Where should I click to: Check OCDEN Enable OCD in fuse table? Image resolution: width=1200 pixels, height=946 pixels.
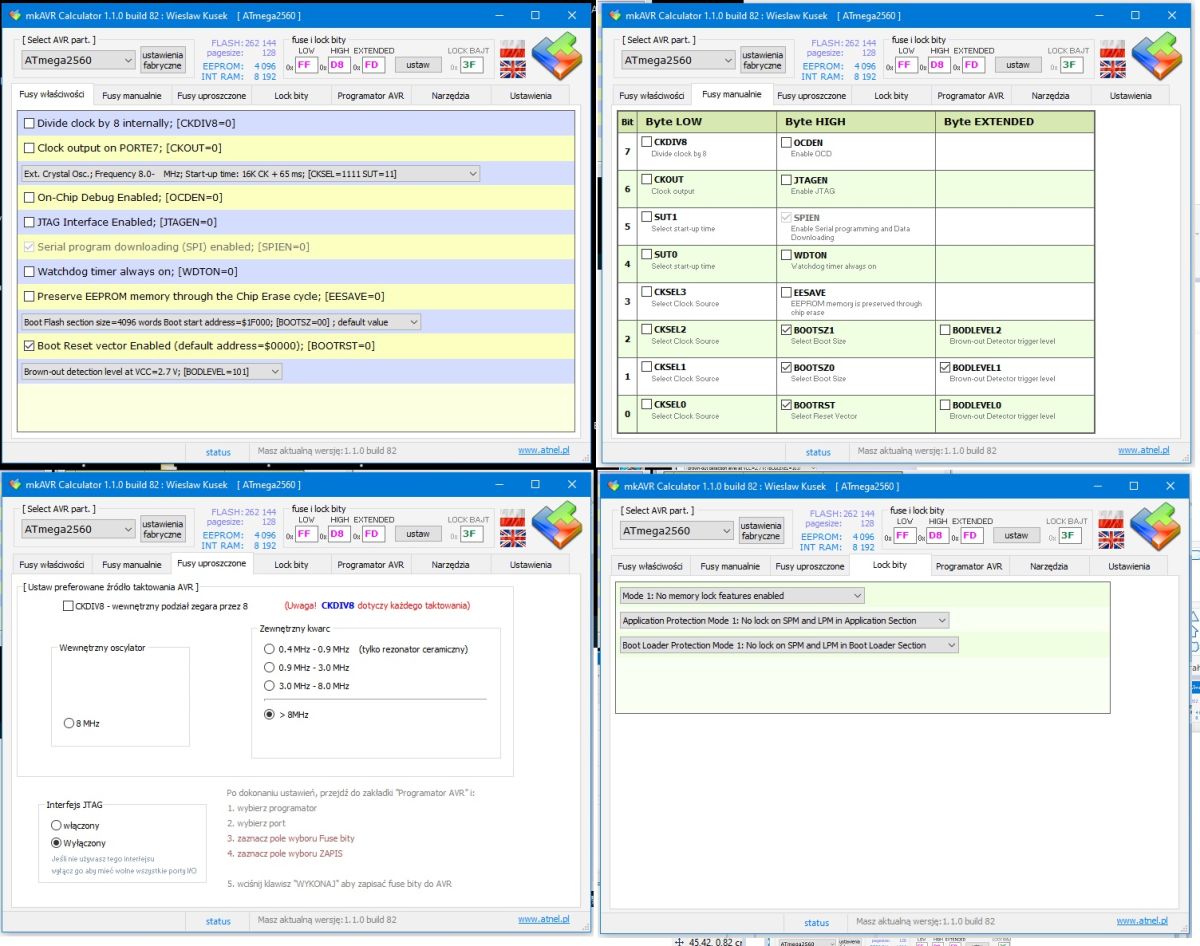pos(785,143)
